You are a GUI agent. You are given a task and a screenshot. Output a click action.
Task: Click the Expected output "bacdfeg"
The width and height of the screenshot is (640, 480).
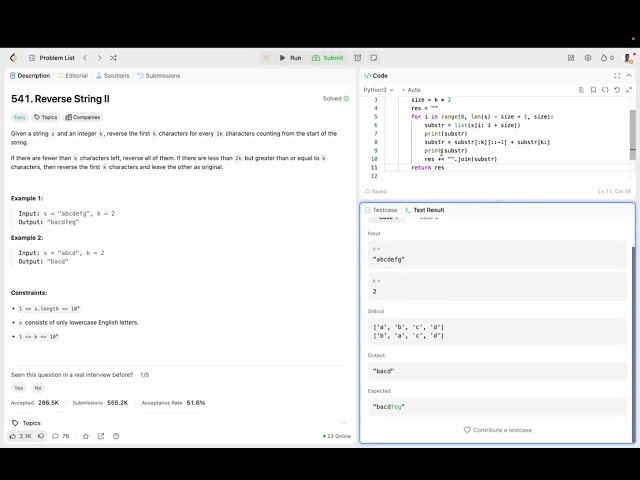click(389, 407)
